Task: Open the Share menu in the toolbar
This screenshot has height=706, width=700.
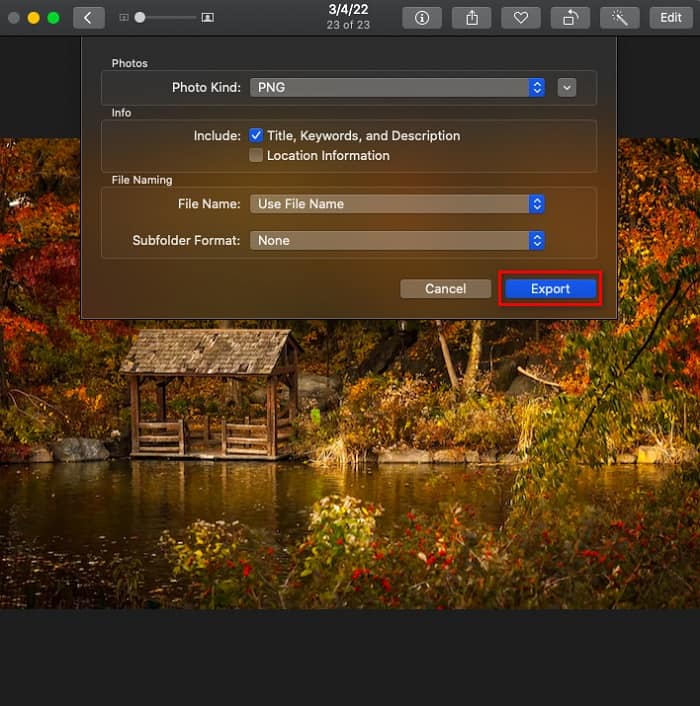Action: pos(471,18)
